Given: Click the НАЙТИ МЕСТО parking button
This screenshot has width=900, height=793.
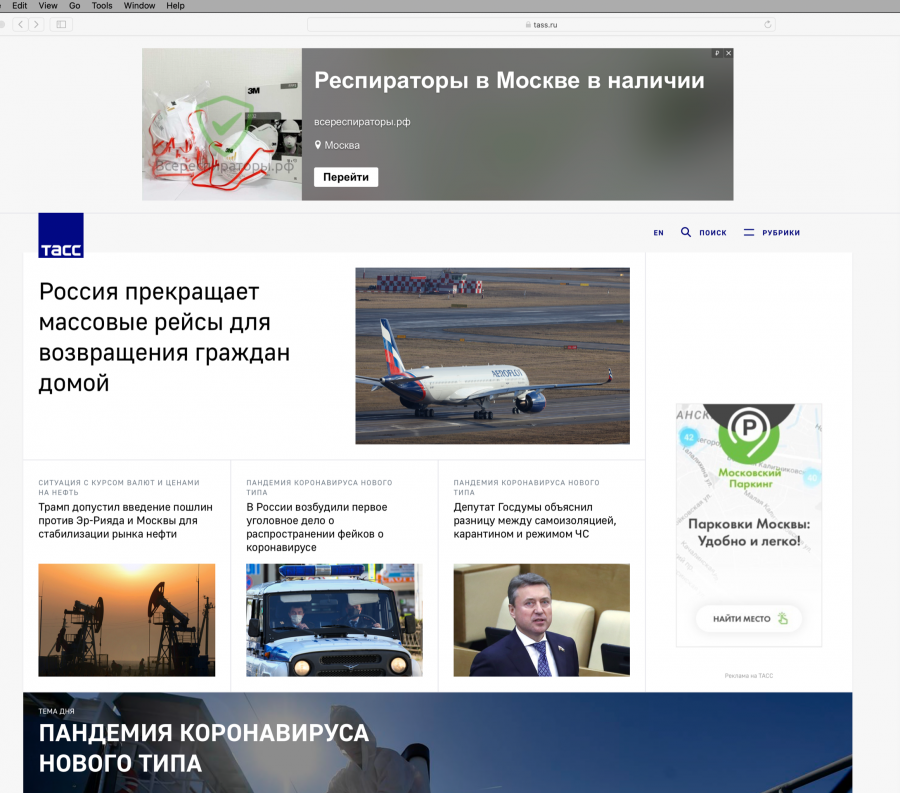Looking at the screenshot, I should click(749, 619).
